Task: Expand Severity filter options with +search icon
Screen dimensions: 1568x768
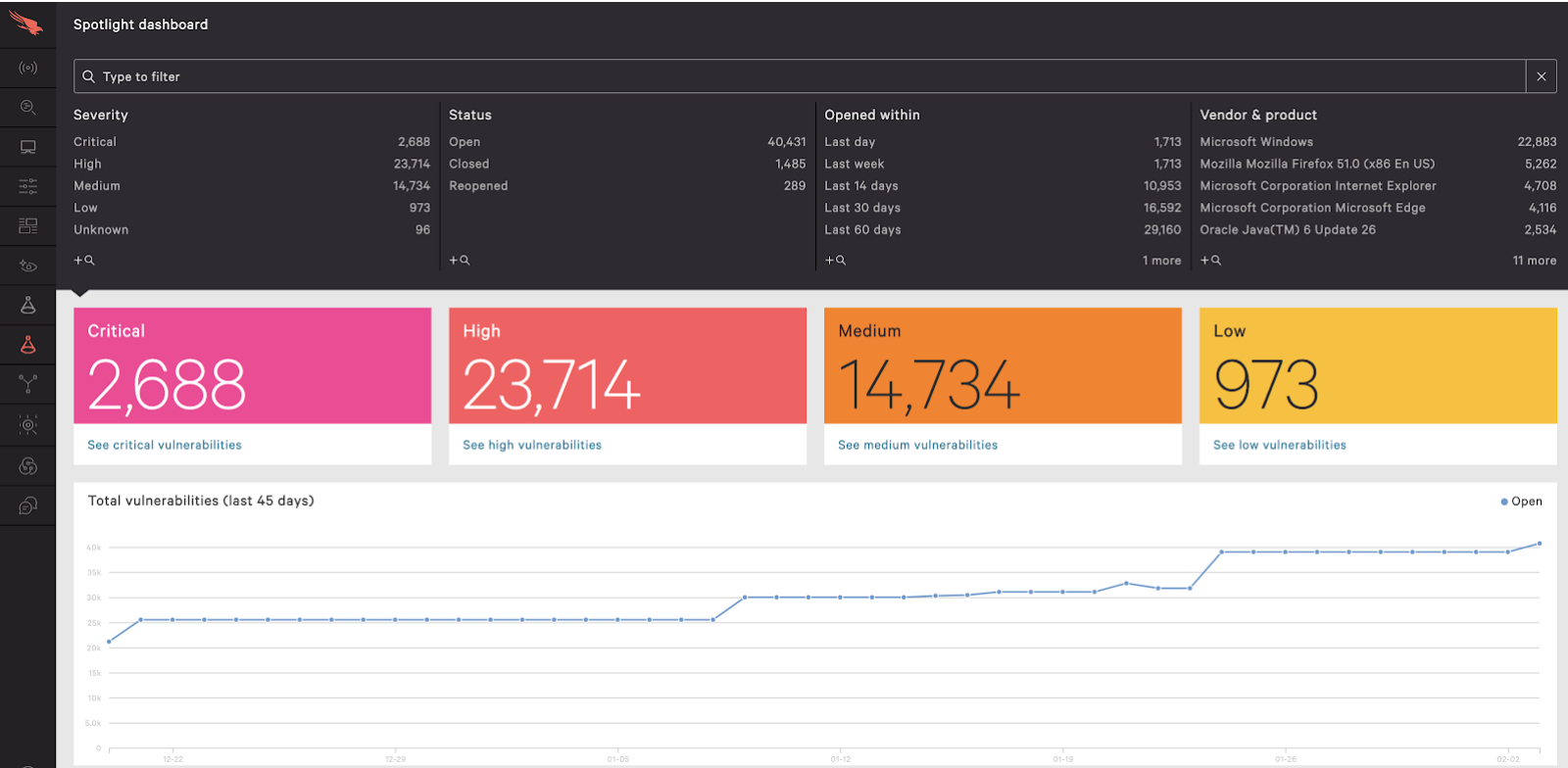Action: tap(84, 261)
